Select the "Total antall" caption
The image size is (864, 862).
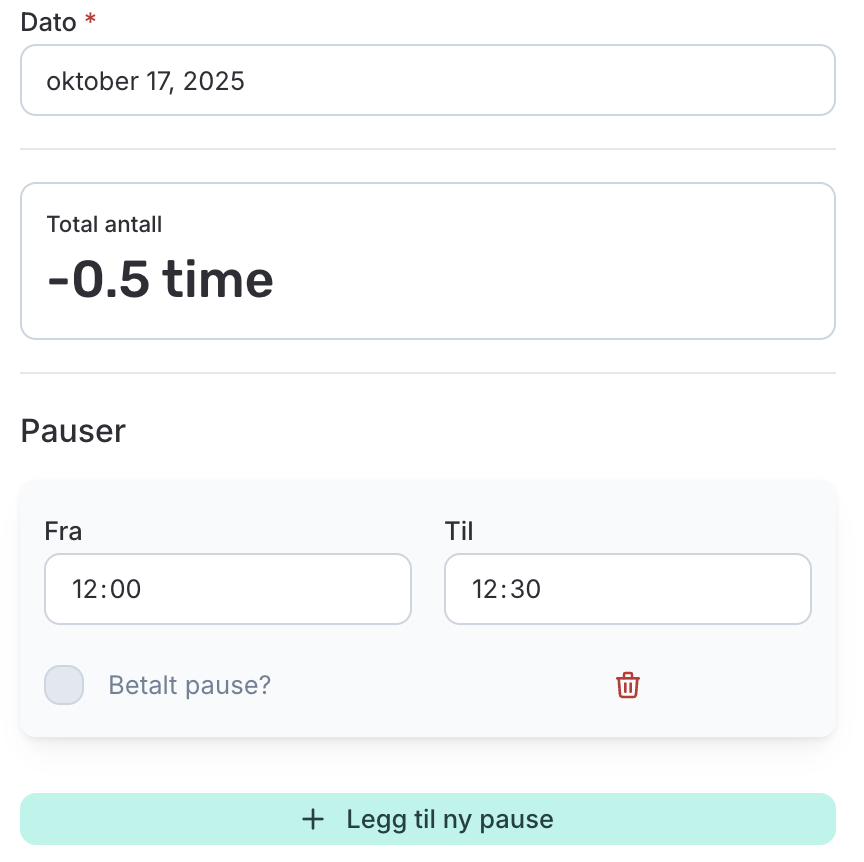[x=104, y=224]
